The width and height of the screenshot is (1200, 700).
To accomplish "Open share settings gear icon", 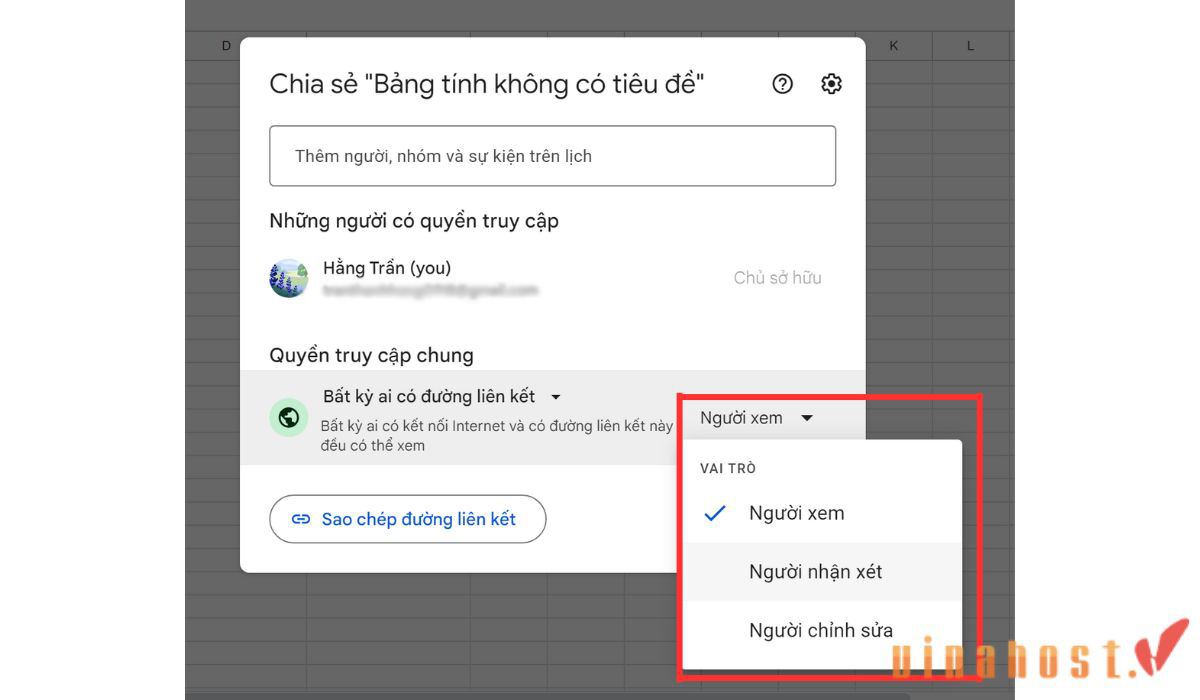I will coord(831,84).
